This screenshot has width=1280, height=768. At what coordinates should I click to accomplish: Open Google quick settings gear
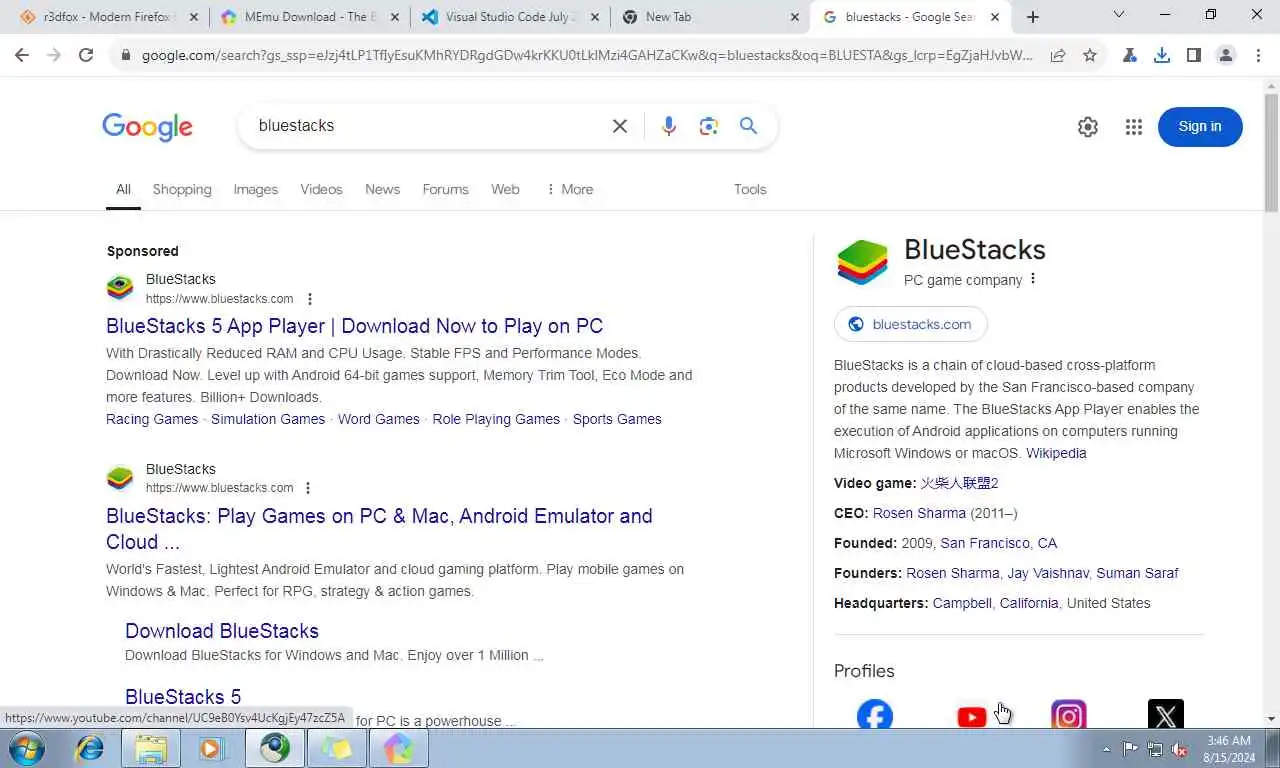(x=1088, y=127)
